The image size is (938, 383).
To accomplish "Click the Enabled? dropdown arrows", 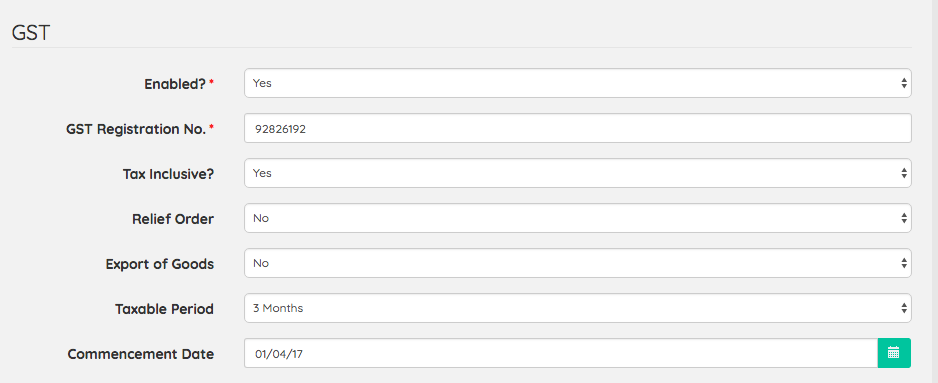I will [904, 83].
